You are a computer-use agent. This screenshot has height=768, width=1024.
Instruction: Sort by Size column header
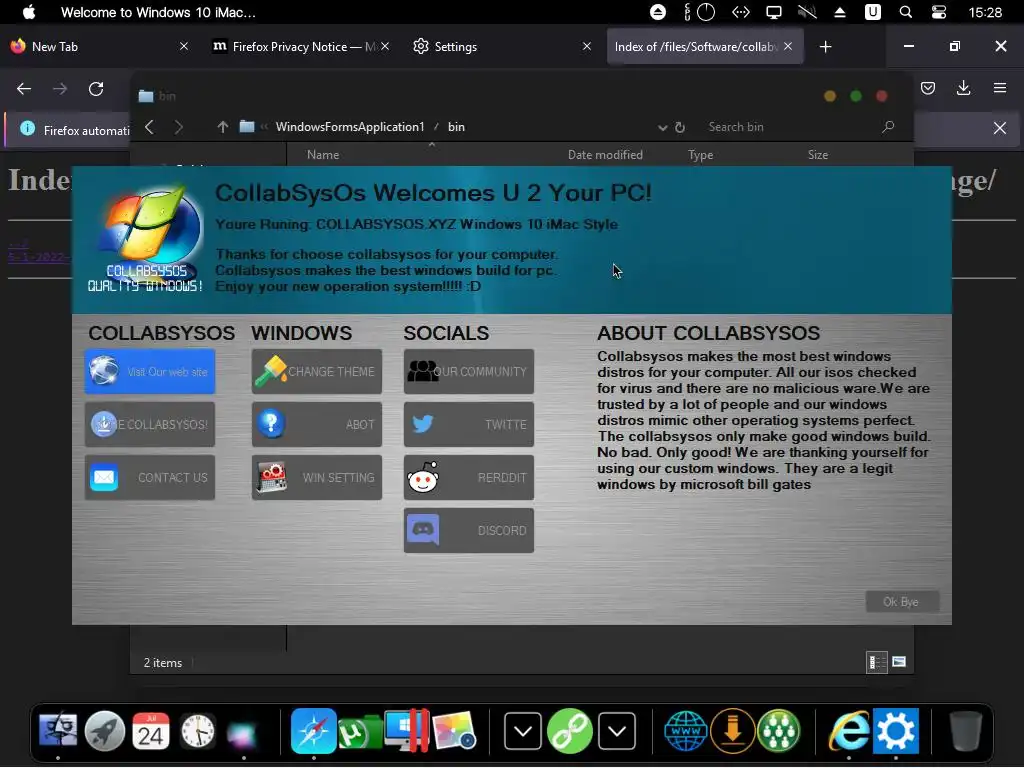click(818, 155)
